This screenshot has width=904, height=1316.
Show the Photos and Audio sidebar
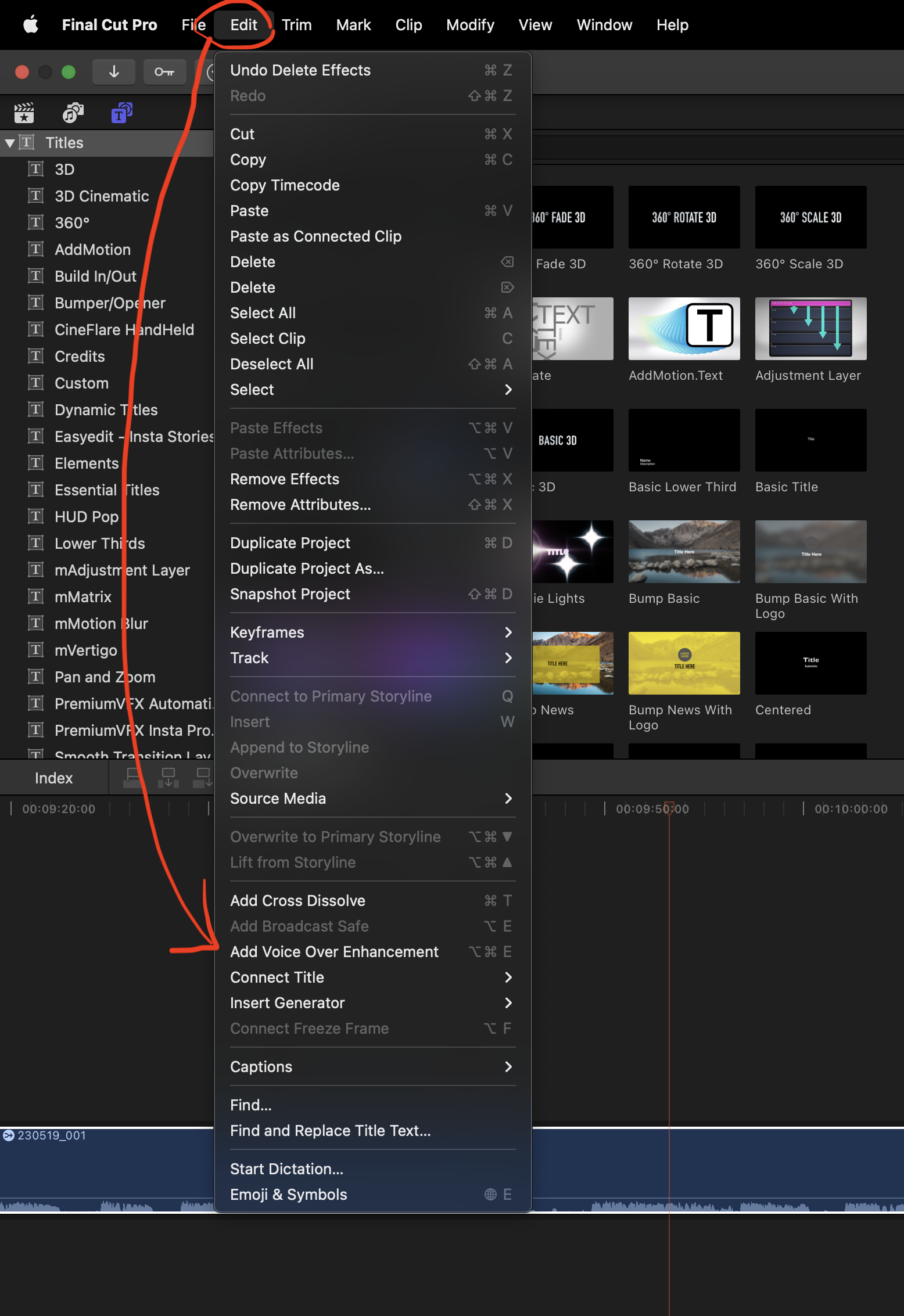[x=73, y=113]
